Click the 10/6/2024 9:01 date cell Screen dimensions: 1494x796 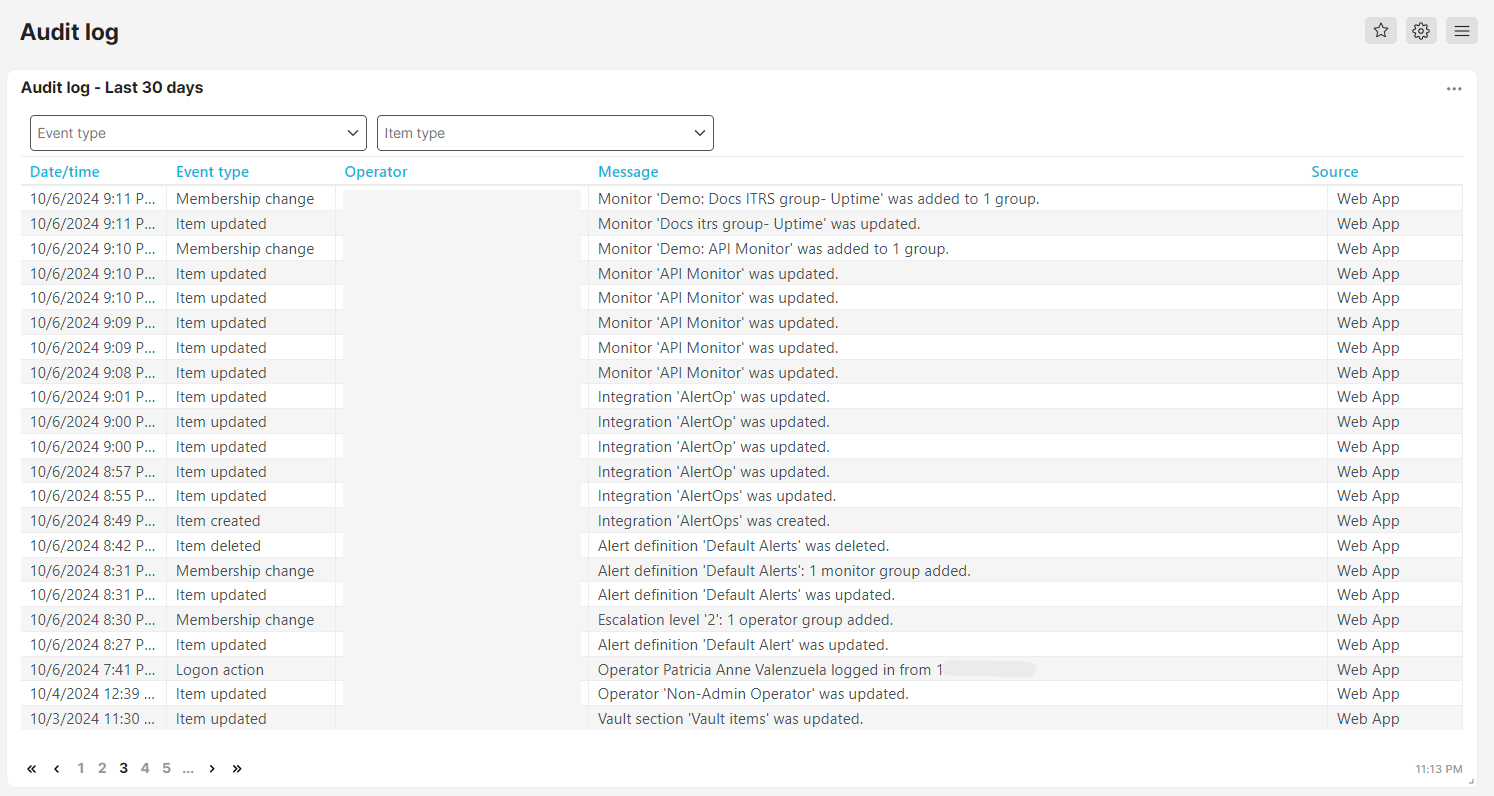[x=92, y=397]
